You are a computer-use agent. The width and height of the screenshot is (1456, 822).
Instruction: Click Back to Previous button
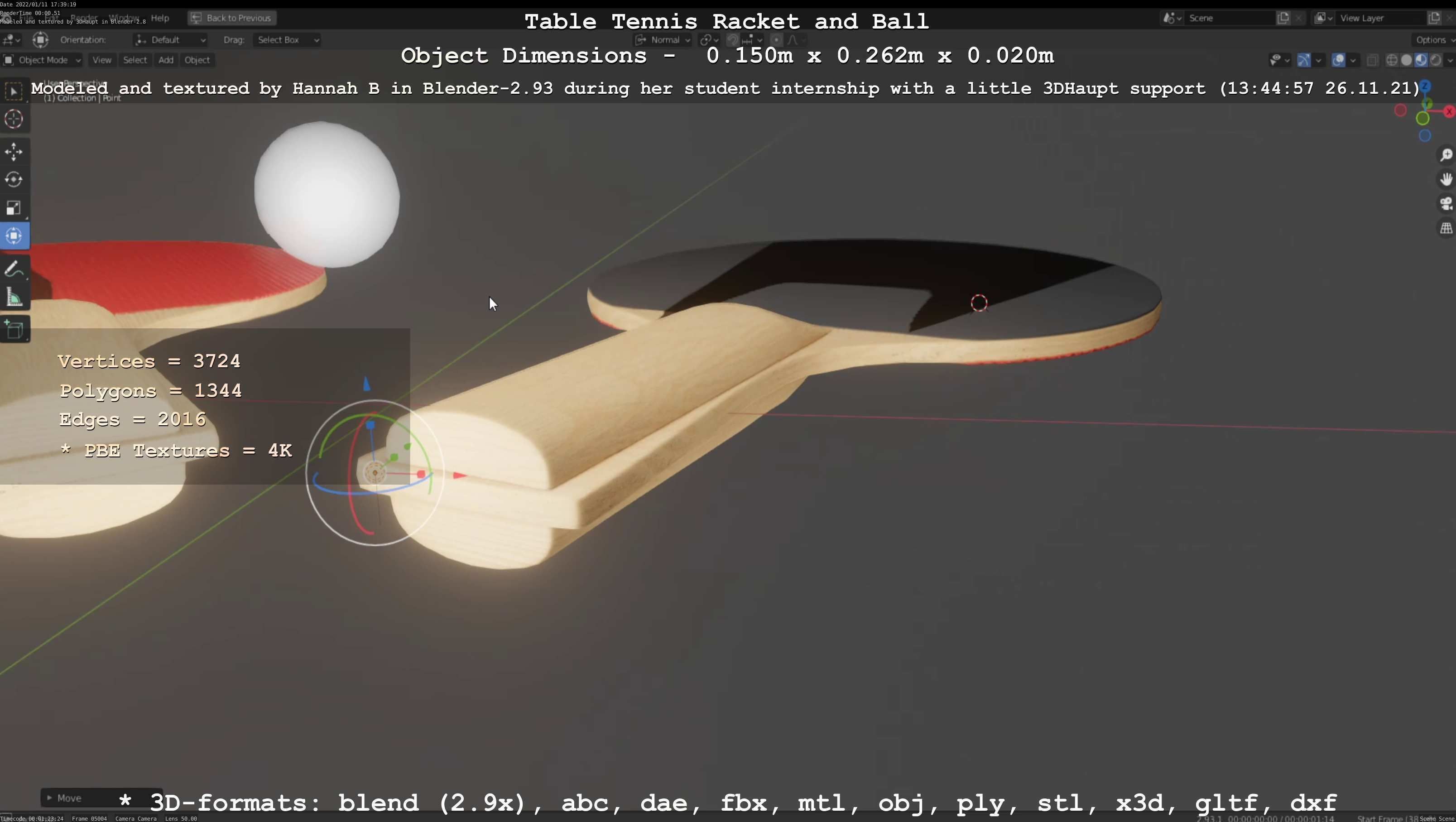(232, 18)
